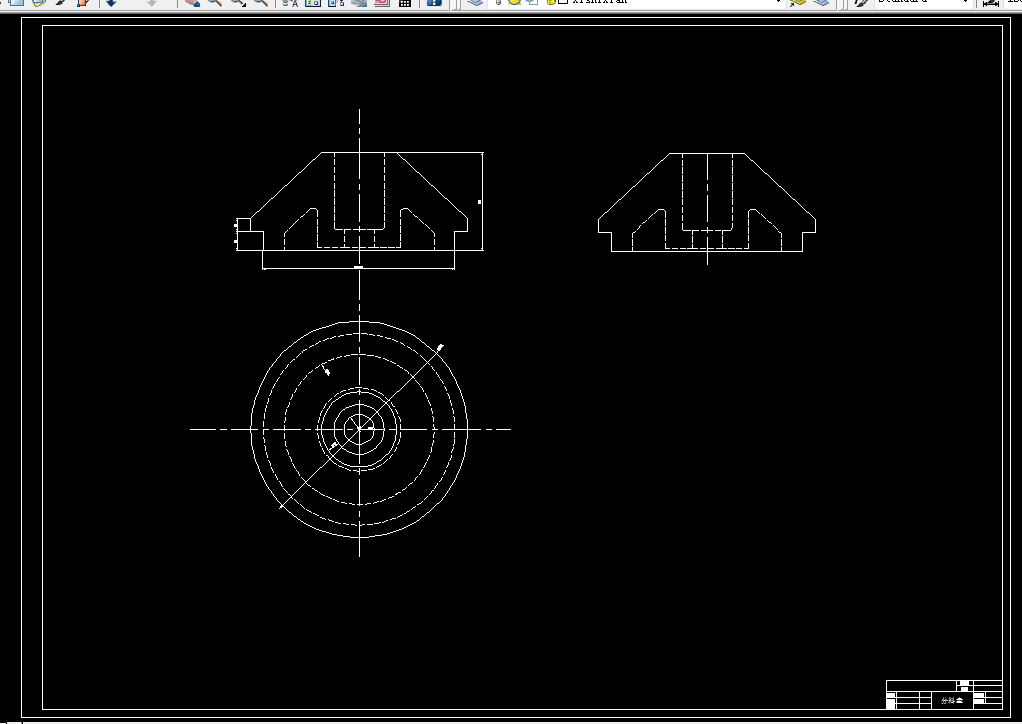
Task: Select the right-hand side view vertical centerline
Action: click(x=707, y=209)
